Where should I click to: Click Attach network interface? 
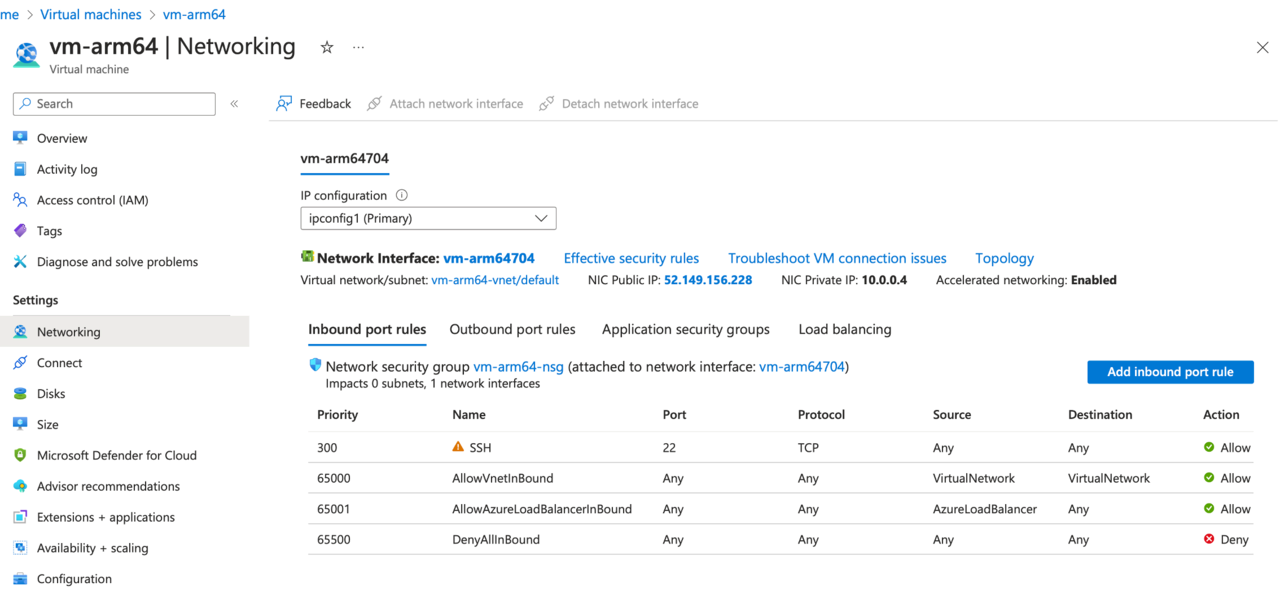click(445, 104)
